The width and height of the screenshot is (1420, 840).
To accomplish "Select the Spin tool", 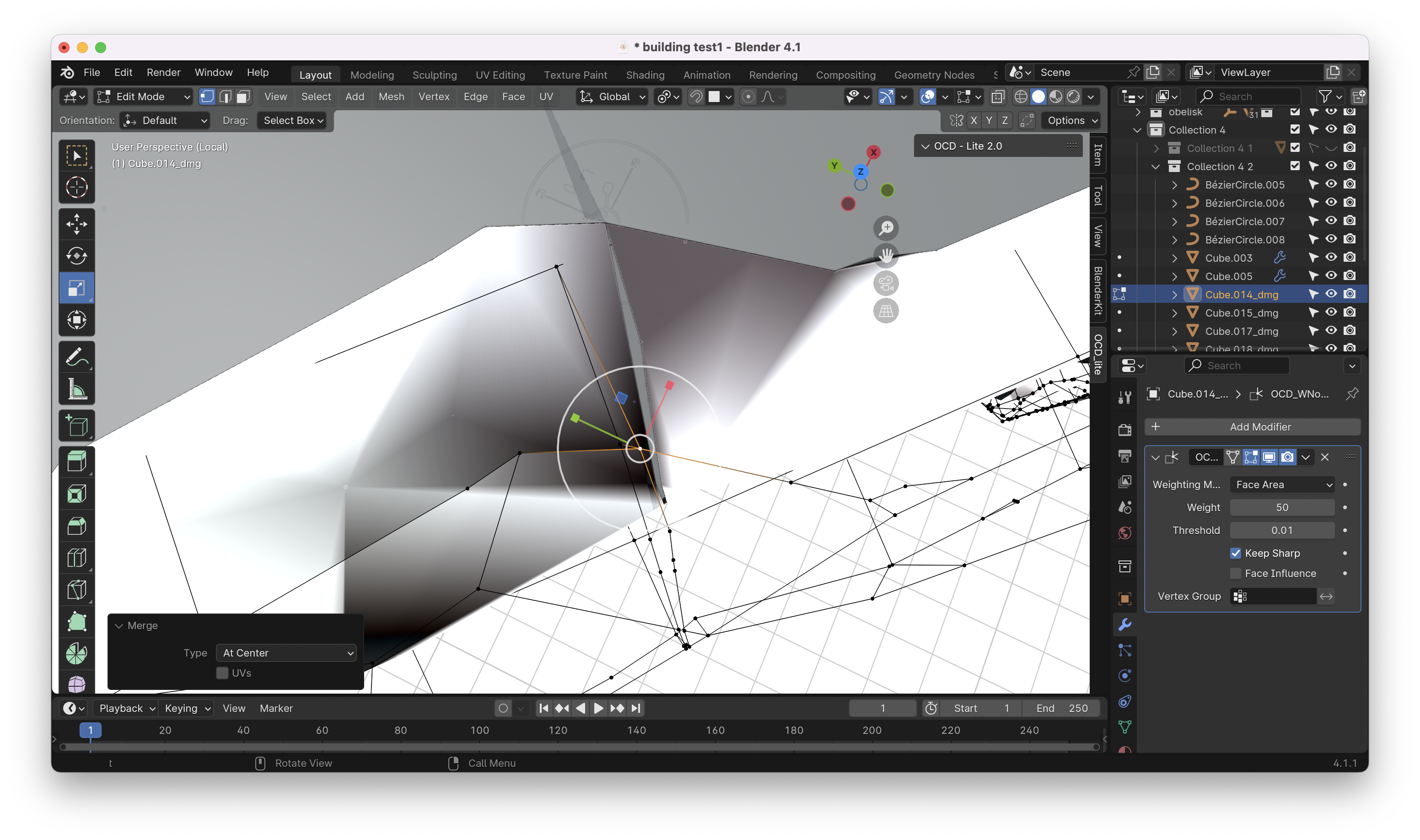I will (x=76, y=654).
